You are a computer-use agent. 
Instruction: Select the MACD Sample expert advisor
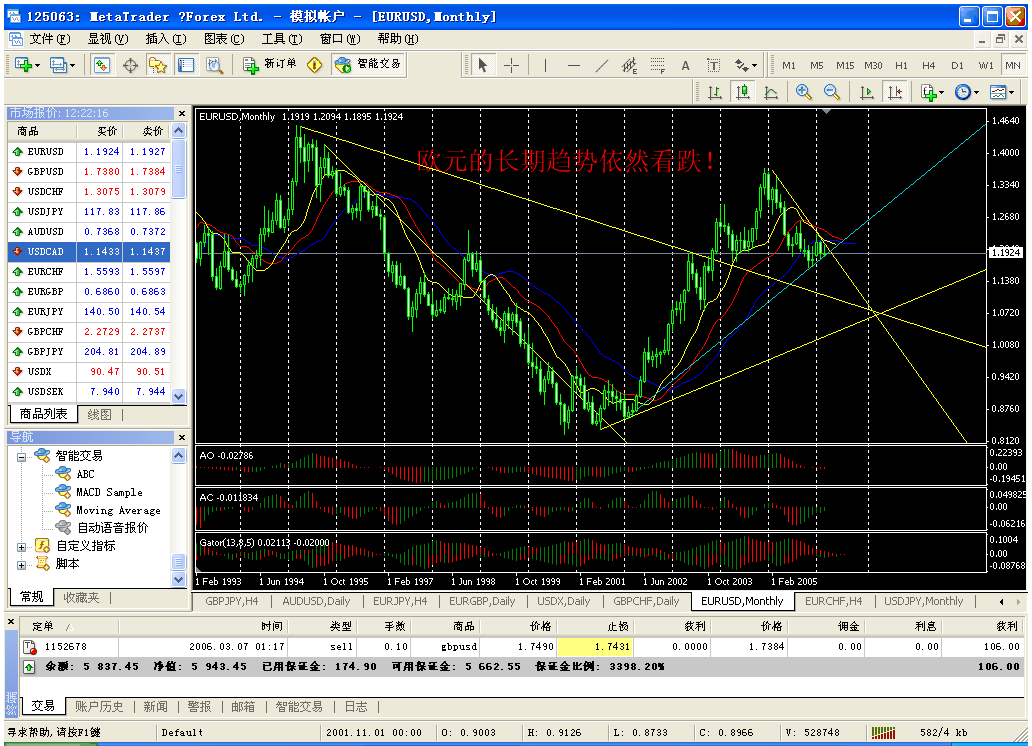(109, 493)
